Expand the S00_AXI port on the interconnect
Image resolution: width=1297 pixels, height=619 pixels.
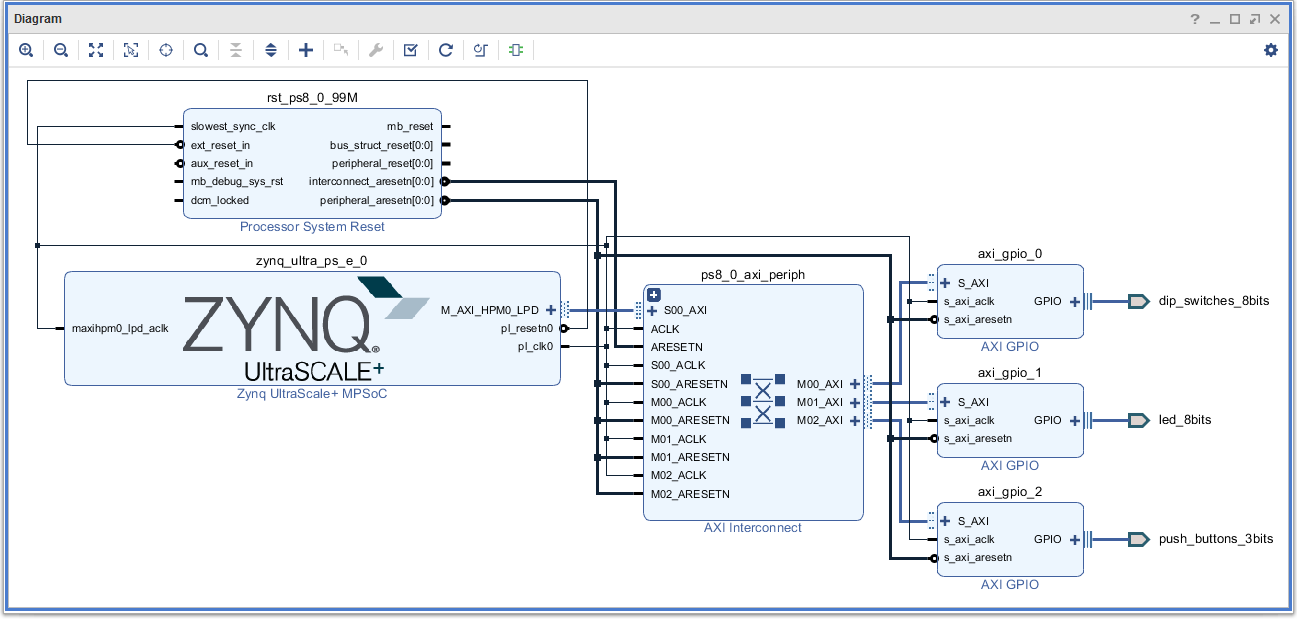point(652,310)
